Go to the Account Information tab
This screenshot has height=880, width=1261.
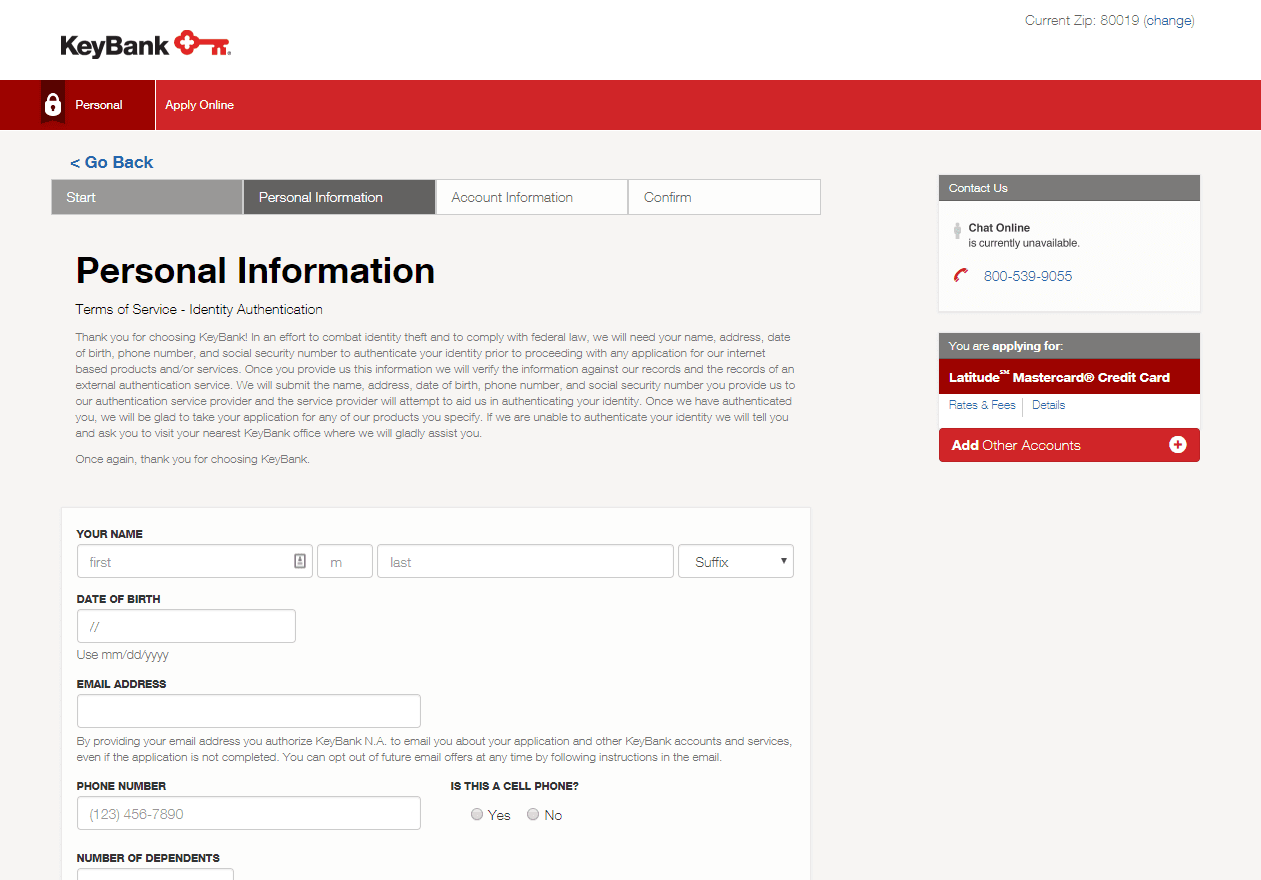[531, 197]
